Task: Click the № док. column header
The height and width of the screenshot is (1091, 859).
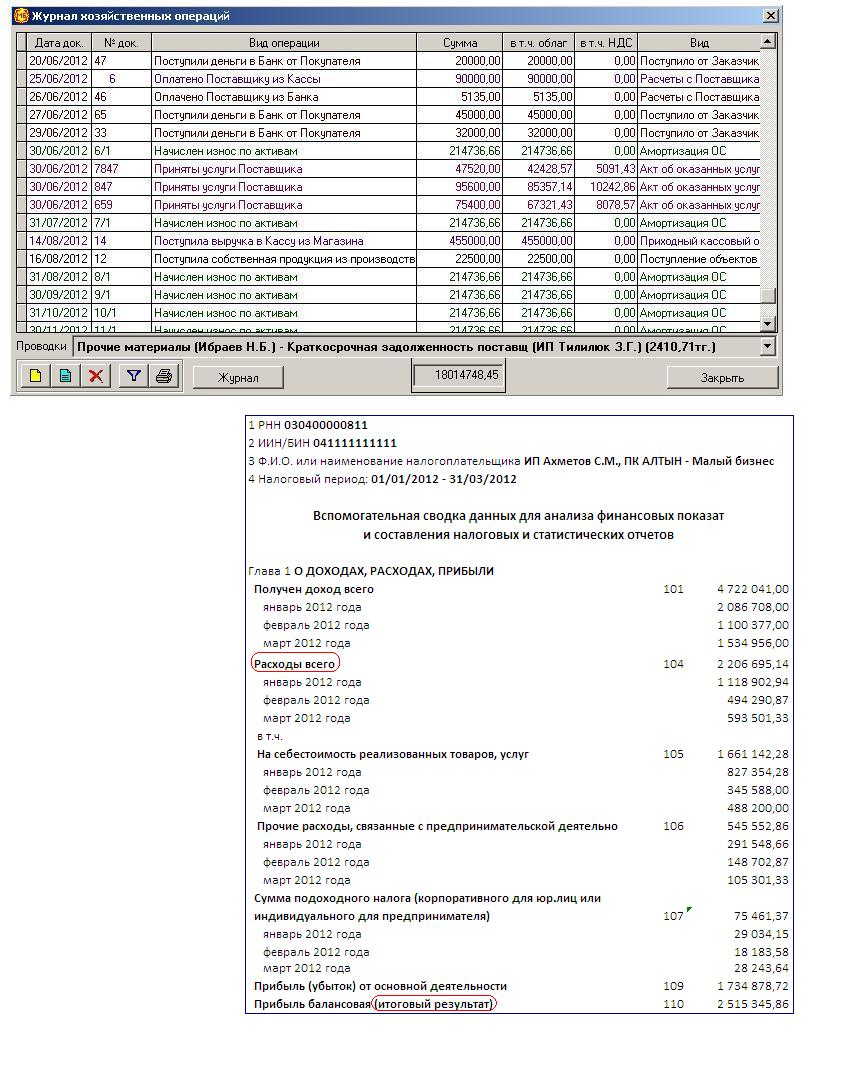Action: point(122,42)
